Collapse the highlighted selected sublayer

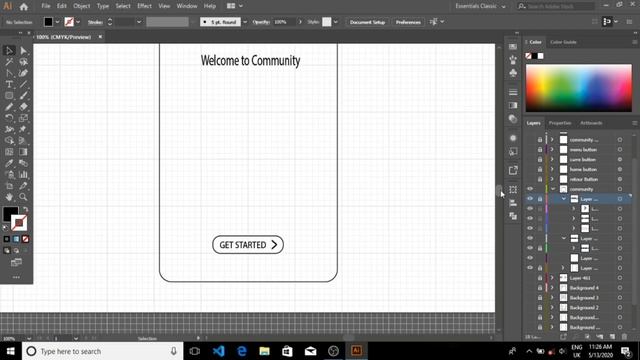pos(564,199)
